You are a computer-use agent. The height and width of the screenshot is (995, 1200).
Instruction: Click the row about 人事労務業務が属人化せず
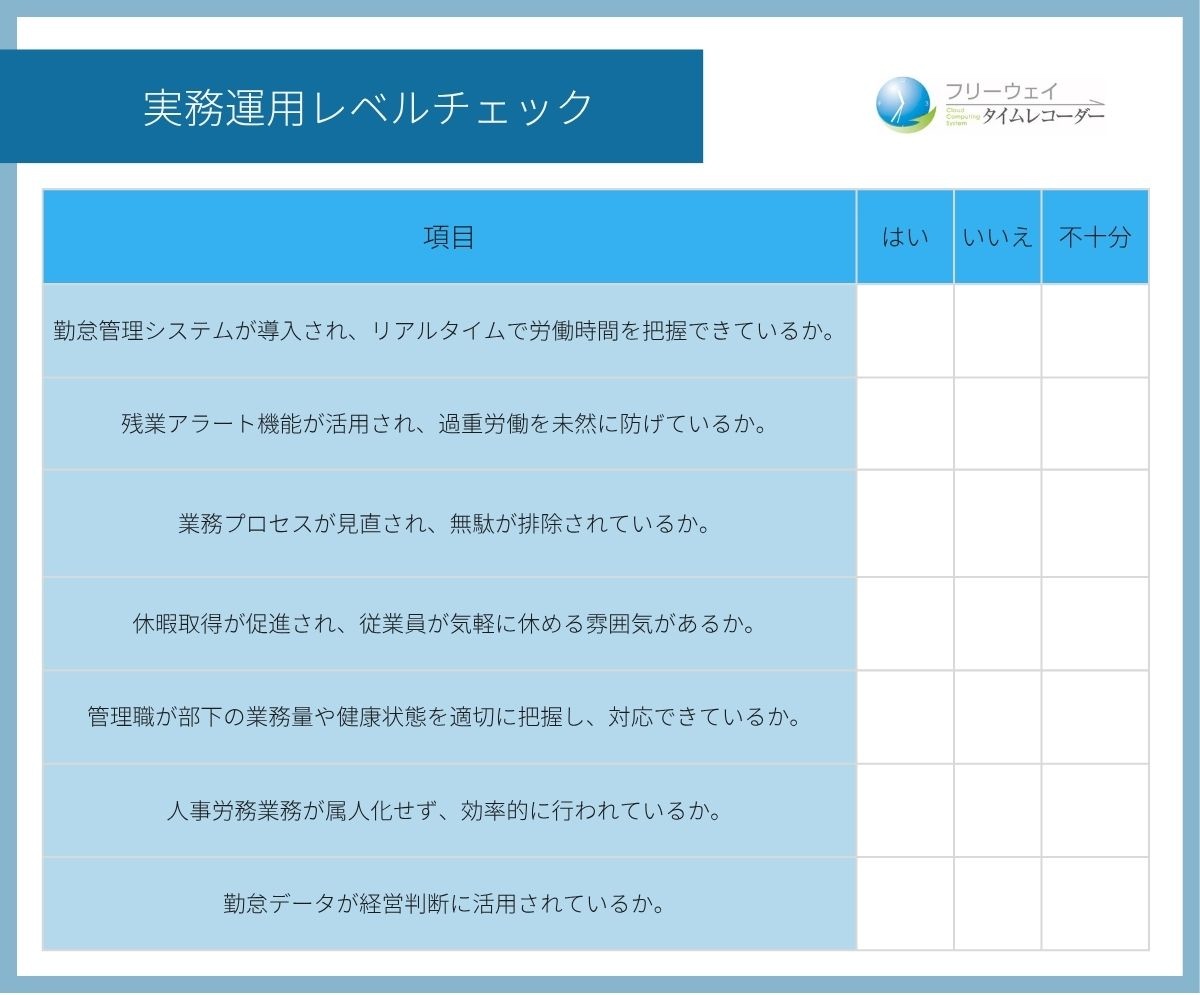pos(449,811)
